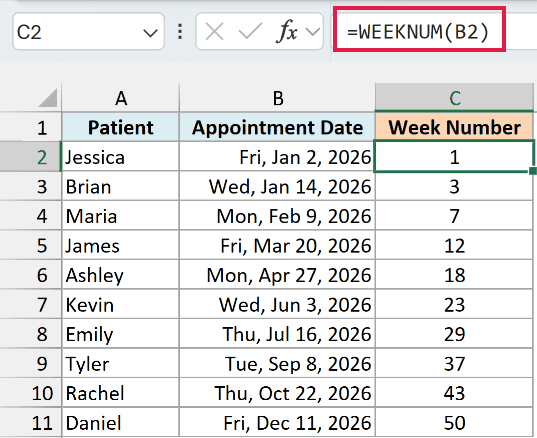Select the cell containing Kevin
The image size is (537, 438).
[x=121, y=304]
